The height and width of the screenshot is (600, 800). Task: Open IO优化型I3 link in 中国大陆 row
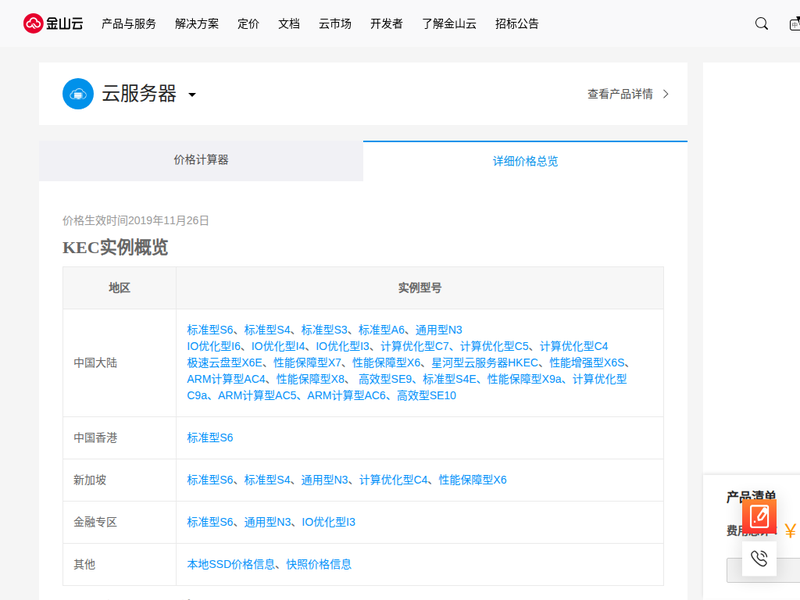pos(343,346)
